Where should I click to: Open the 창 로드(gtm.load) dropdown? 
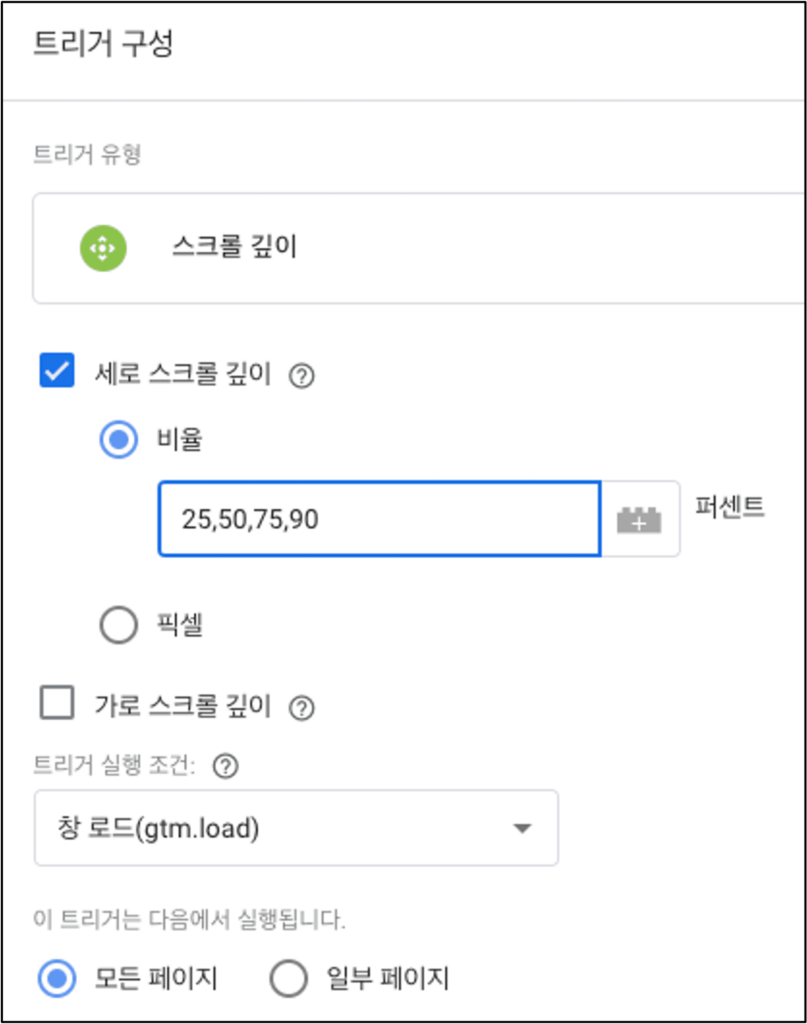tap(296, 828)
